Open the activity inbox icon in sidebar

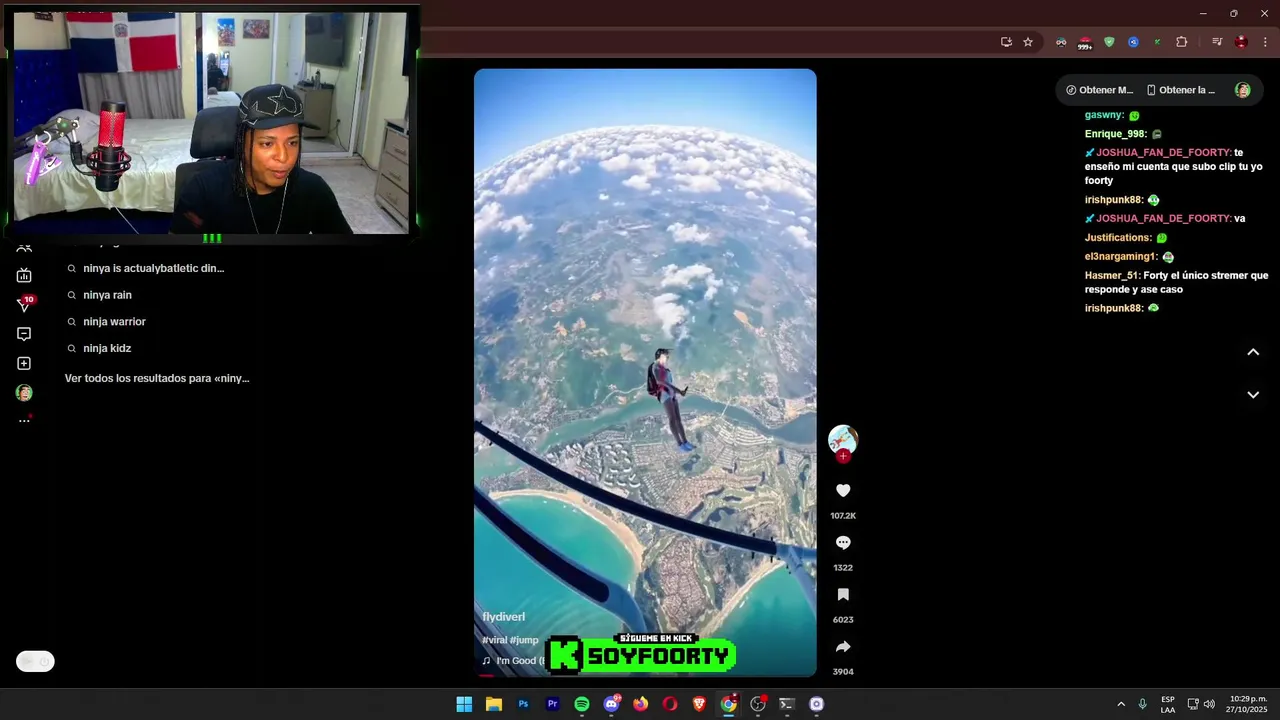[24, 334]
